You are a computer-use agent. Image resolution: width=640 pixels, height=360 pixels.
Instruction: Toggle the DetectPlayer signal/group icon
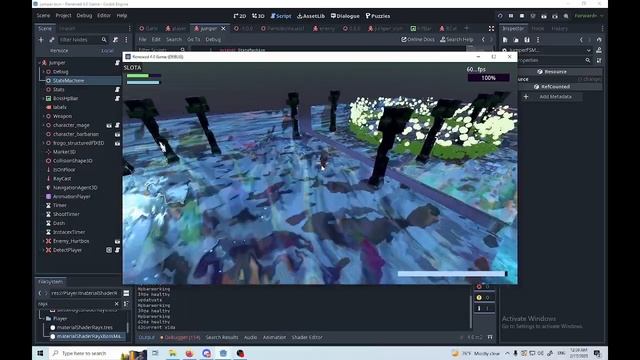(109, 250)
